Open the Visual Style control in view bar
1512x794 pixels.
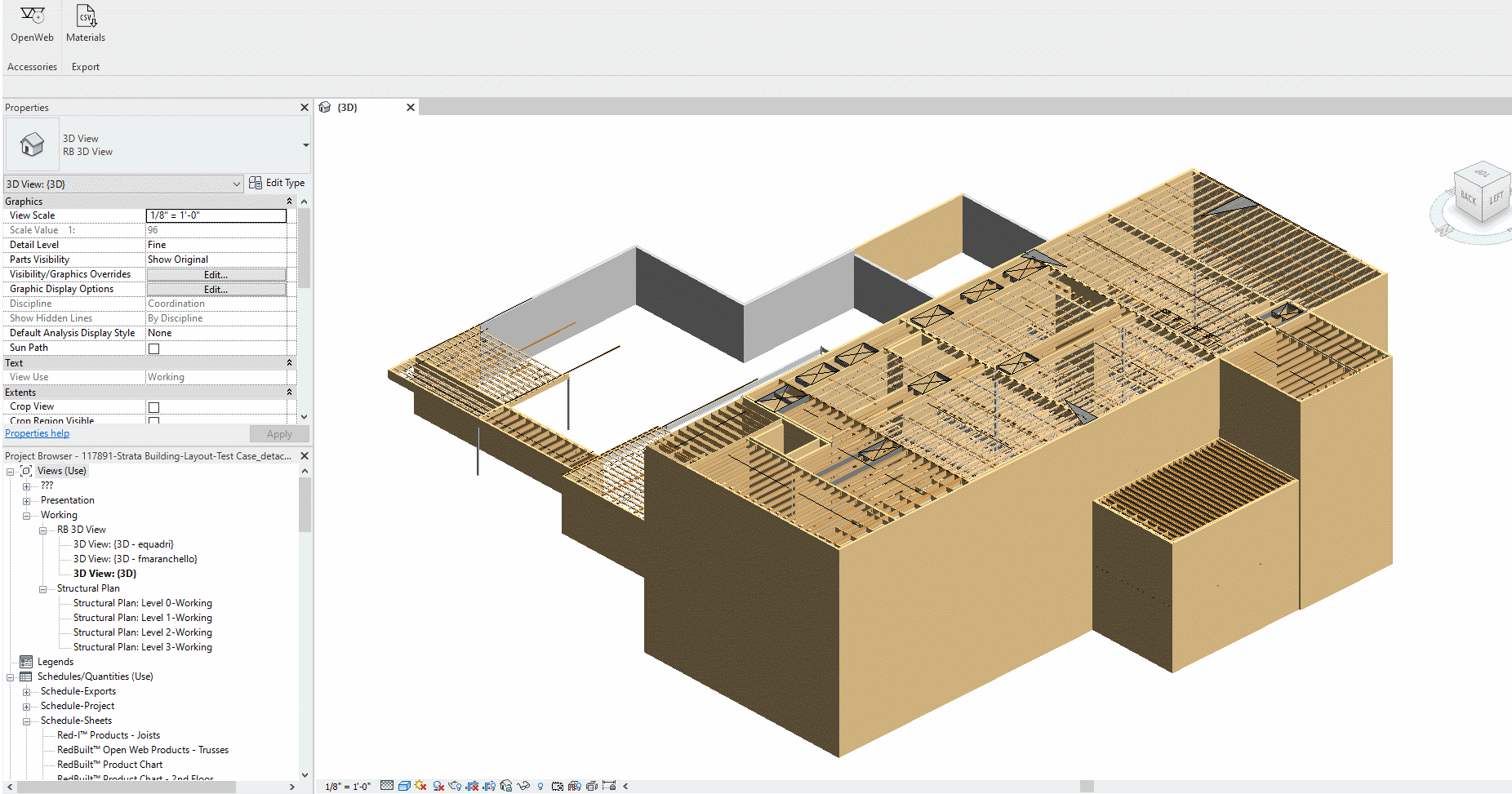(404, 786)
